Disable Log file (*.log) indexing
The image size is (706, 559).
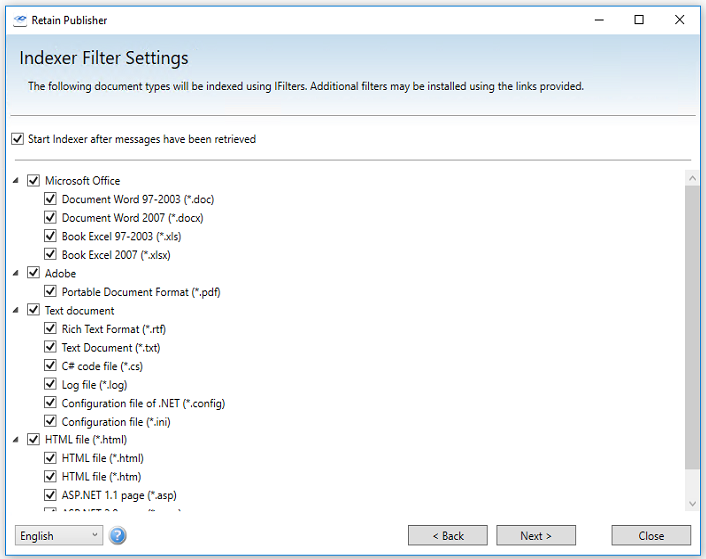(51, 385)
